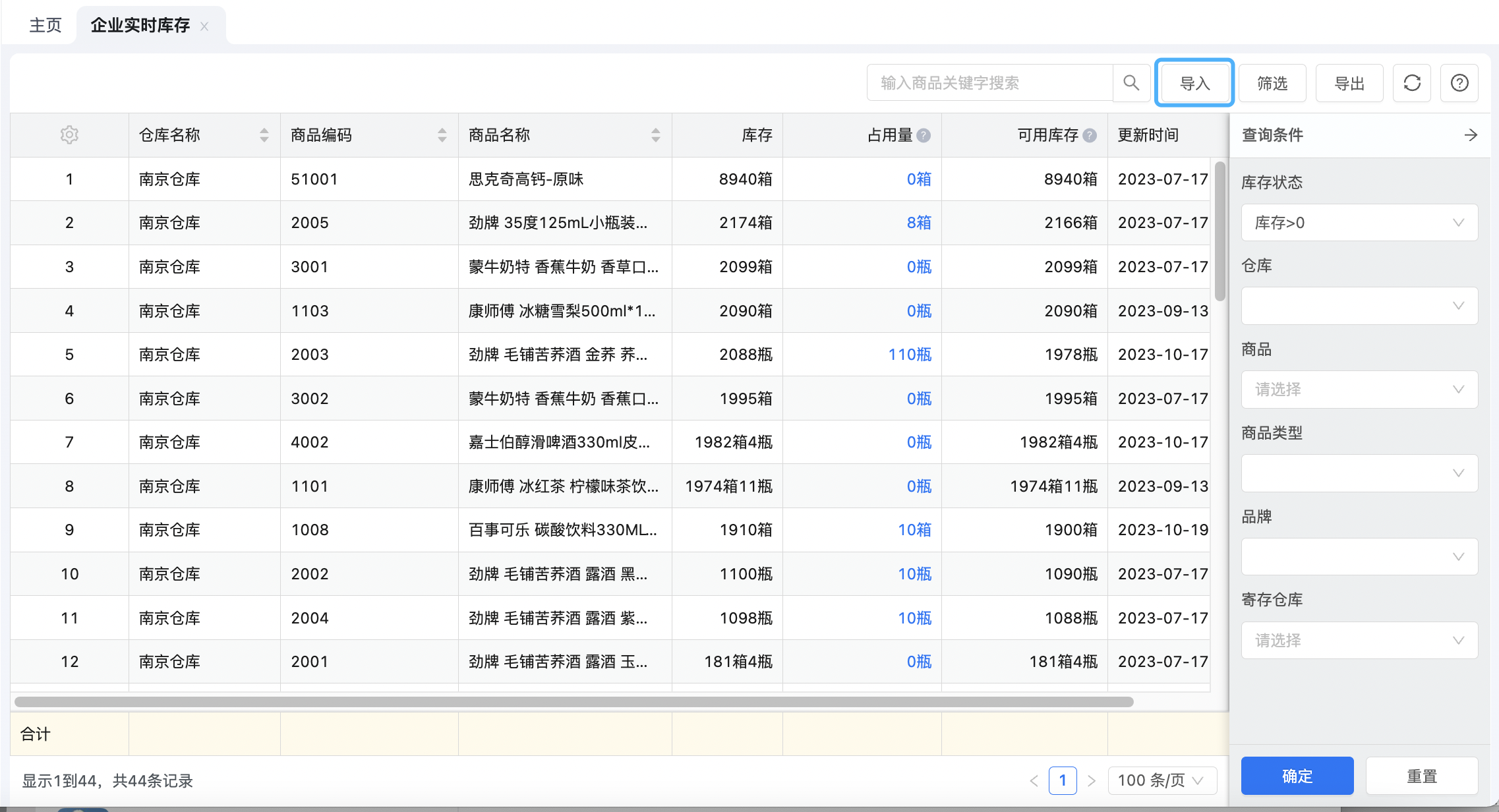The height and width of the screenshot is (812, 1499).
Task: Select the 1982箱4瓶 库存 value
Action: click(734, 442)
